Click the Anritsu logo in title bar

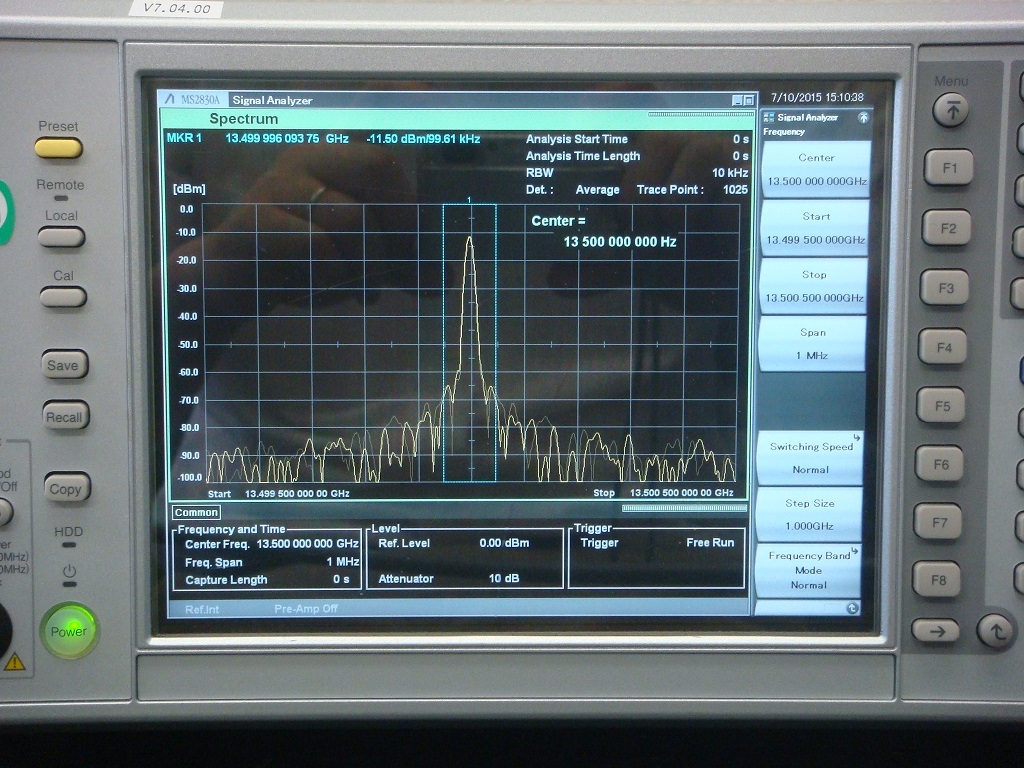(170, 99)
